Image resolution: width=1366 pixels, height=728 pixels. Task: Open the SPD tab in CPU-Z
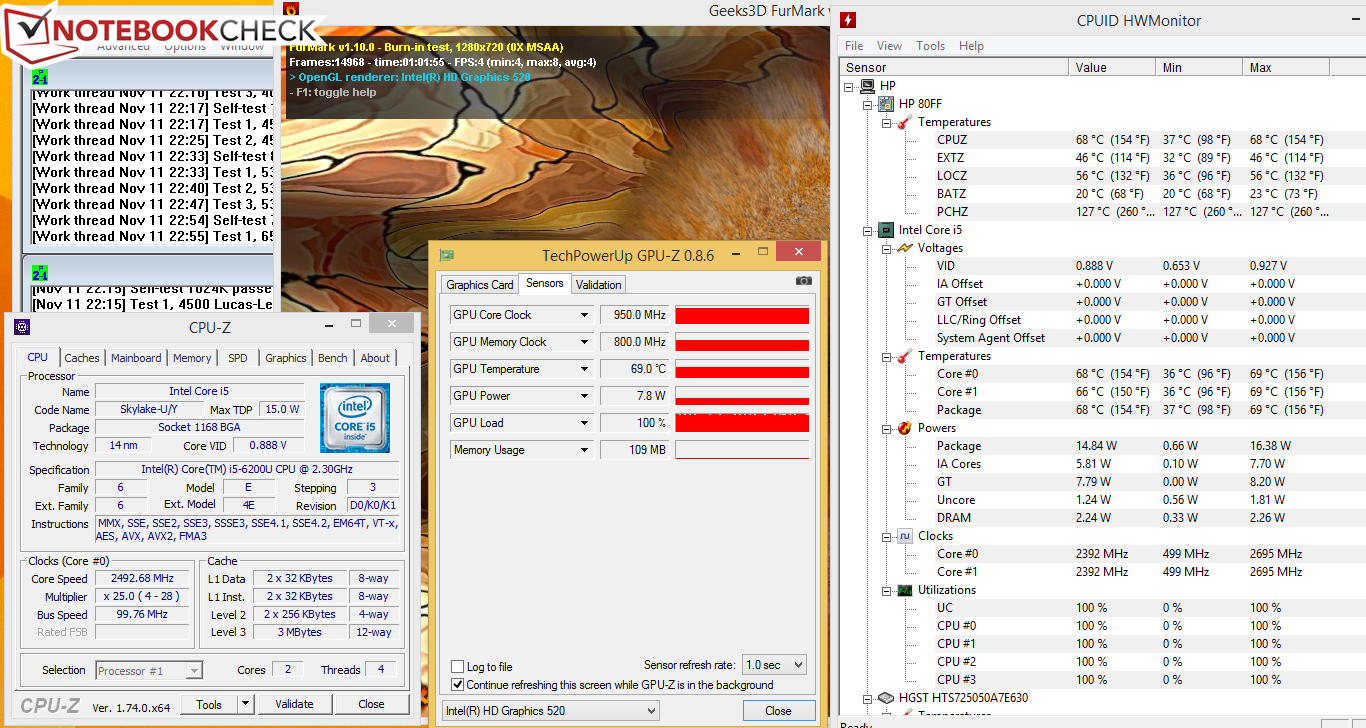tap(238, 358)
